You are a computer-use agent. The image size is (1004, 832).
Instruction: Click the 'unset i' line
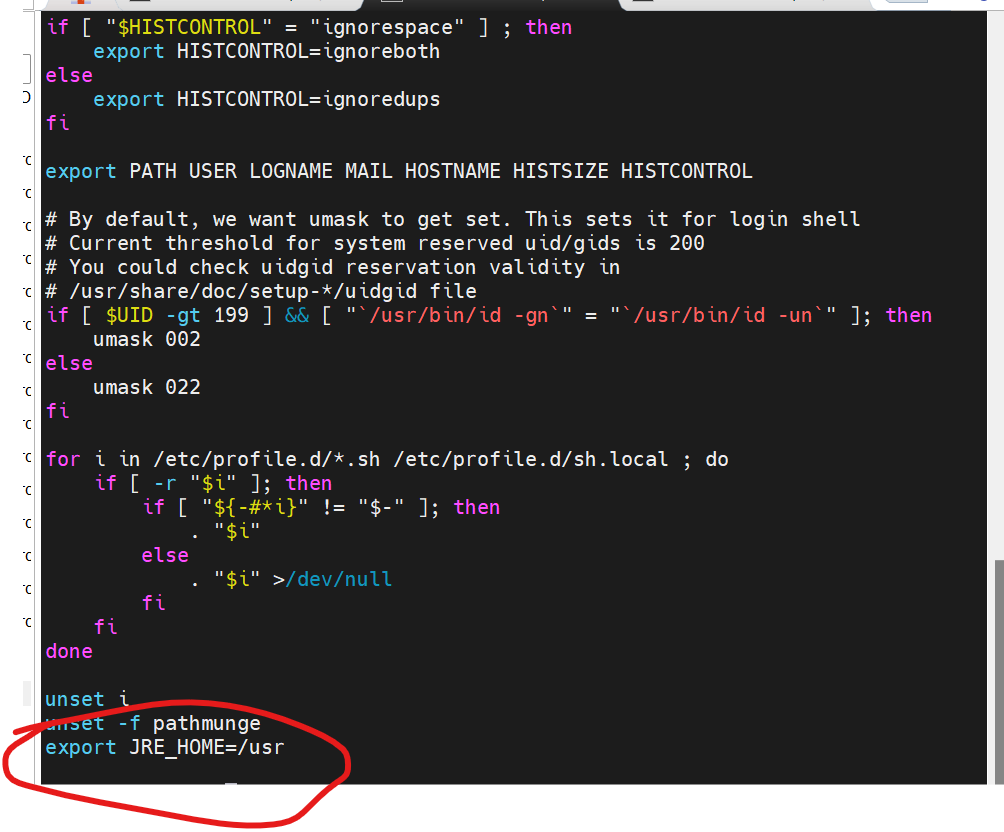(x=87, y=699)
